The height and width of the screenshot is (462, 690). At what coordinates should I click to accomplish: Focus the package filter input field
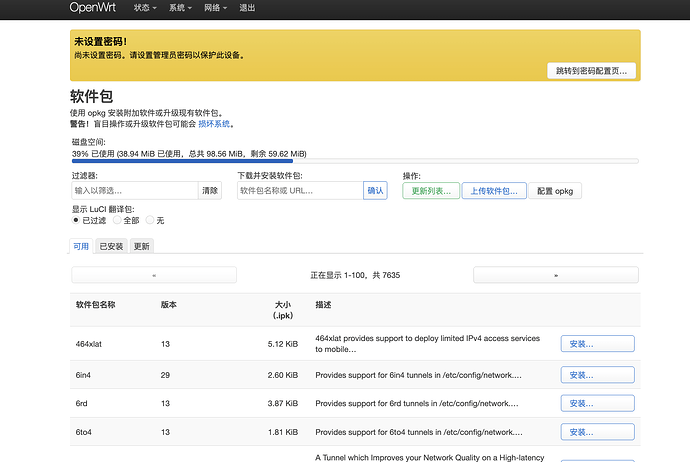[134, 190]
